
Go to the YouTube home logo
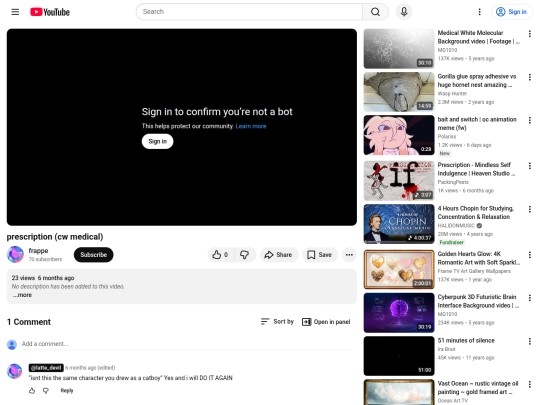(x=50, y=12)
